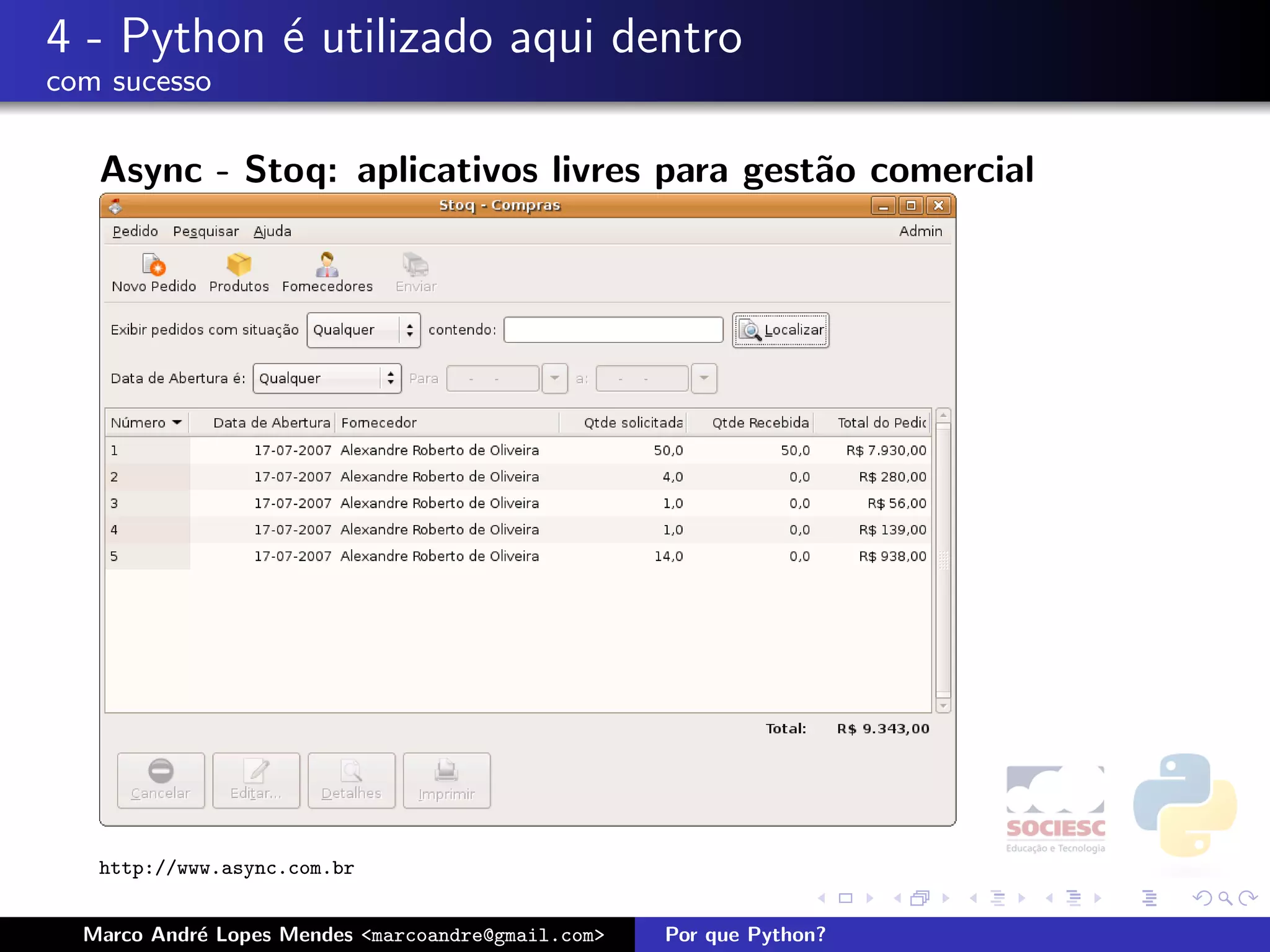1270x952 pixels.
Task: Click the 'a:' end date field
Action: [642, 379]
